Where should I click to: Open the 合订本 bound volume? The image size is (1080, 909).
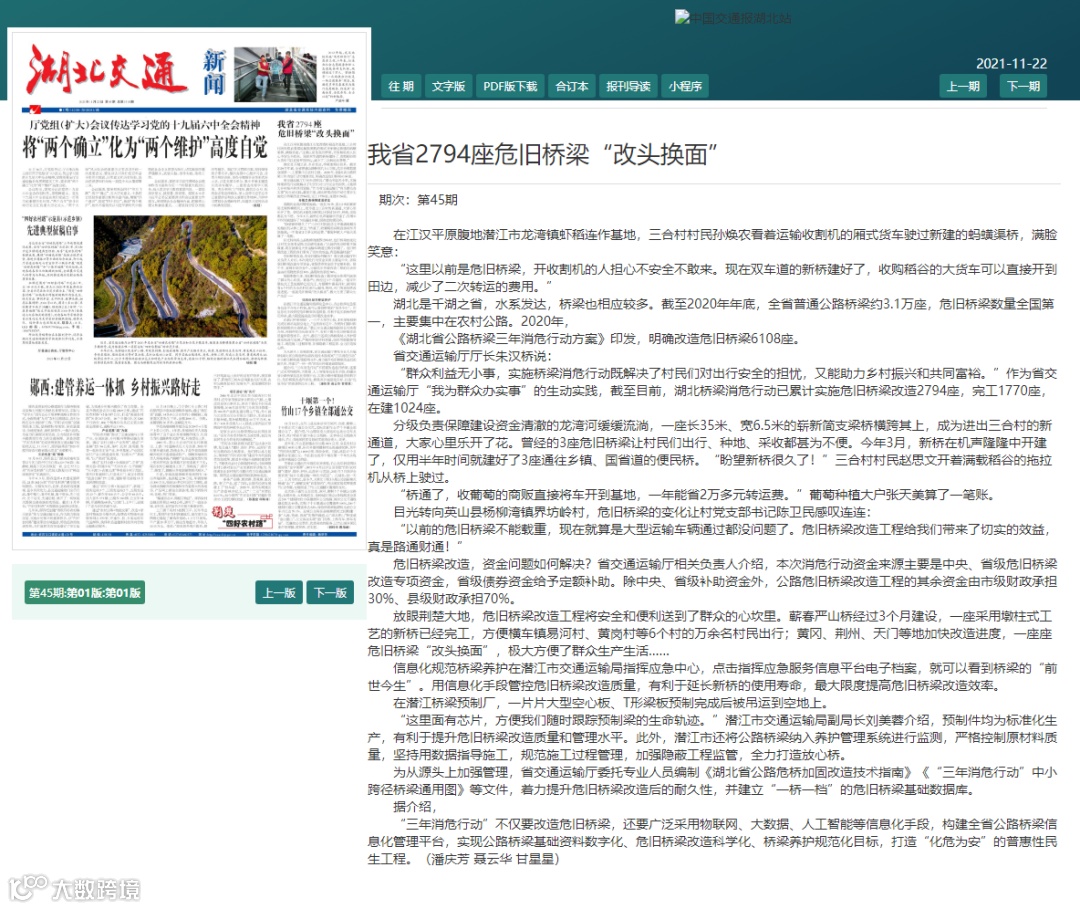pos(572,86)
